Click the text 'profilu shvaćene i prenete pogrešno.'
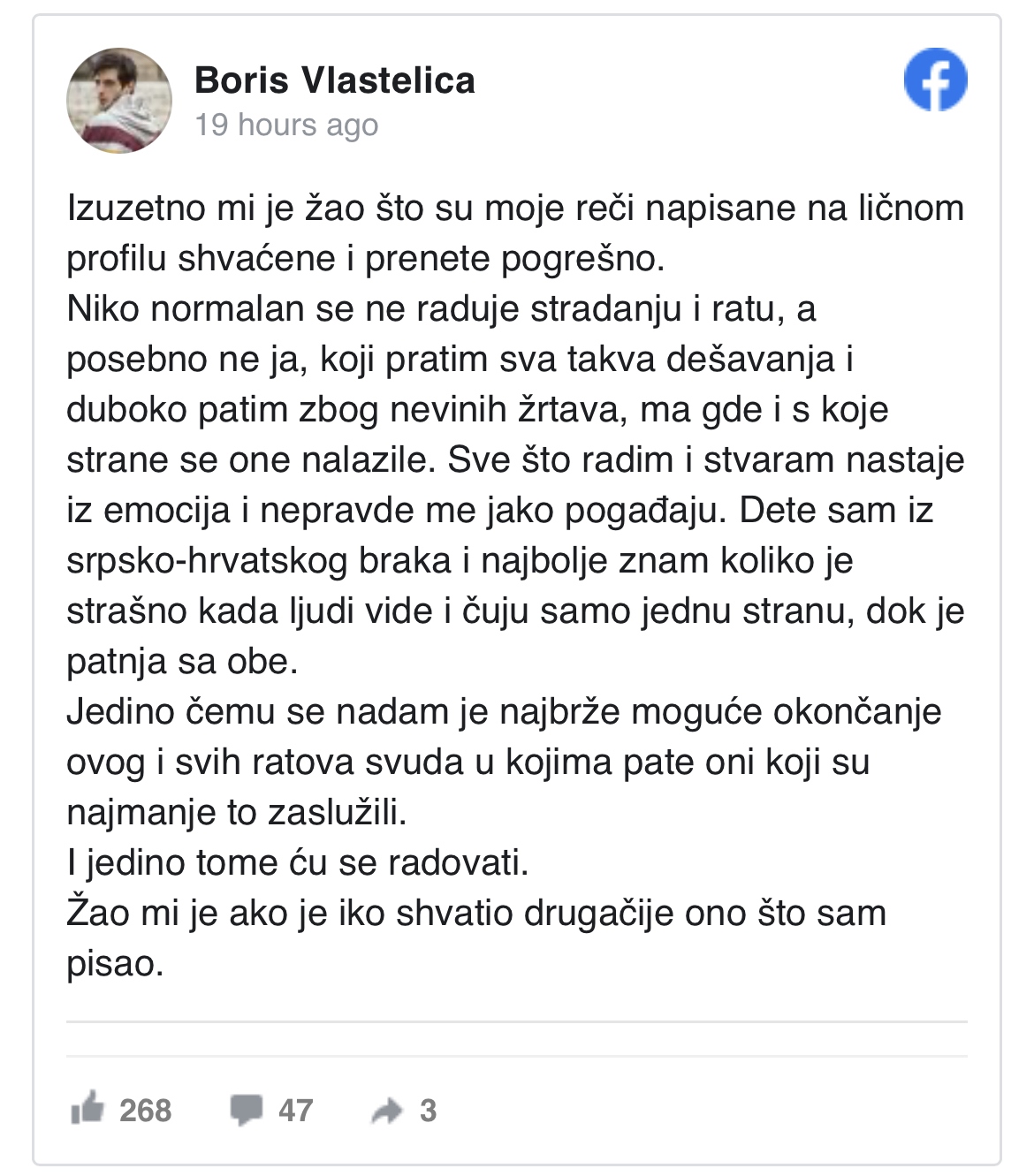The image size is (1034, 1176). (366, 259)
